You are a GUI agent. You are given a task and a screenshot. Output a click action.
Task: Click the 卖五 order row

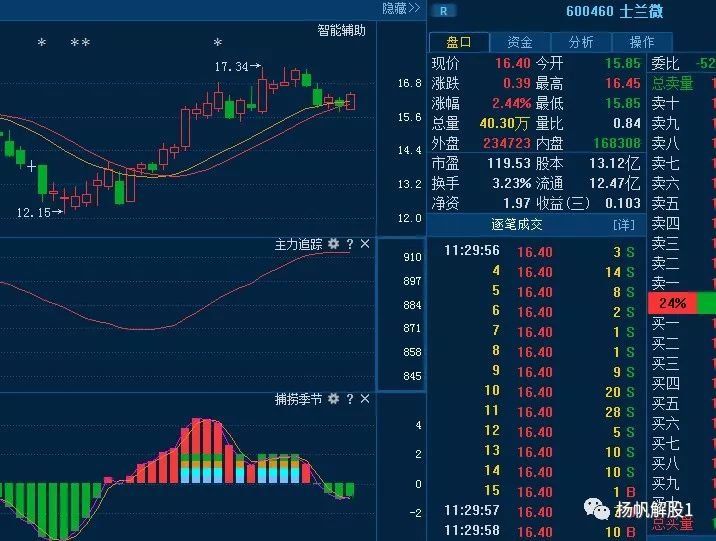683,203
